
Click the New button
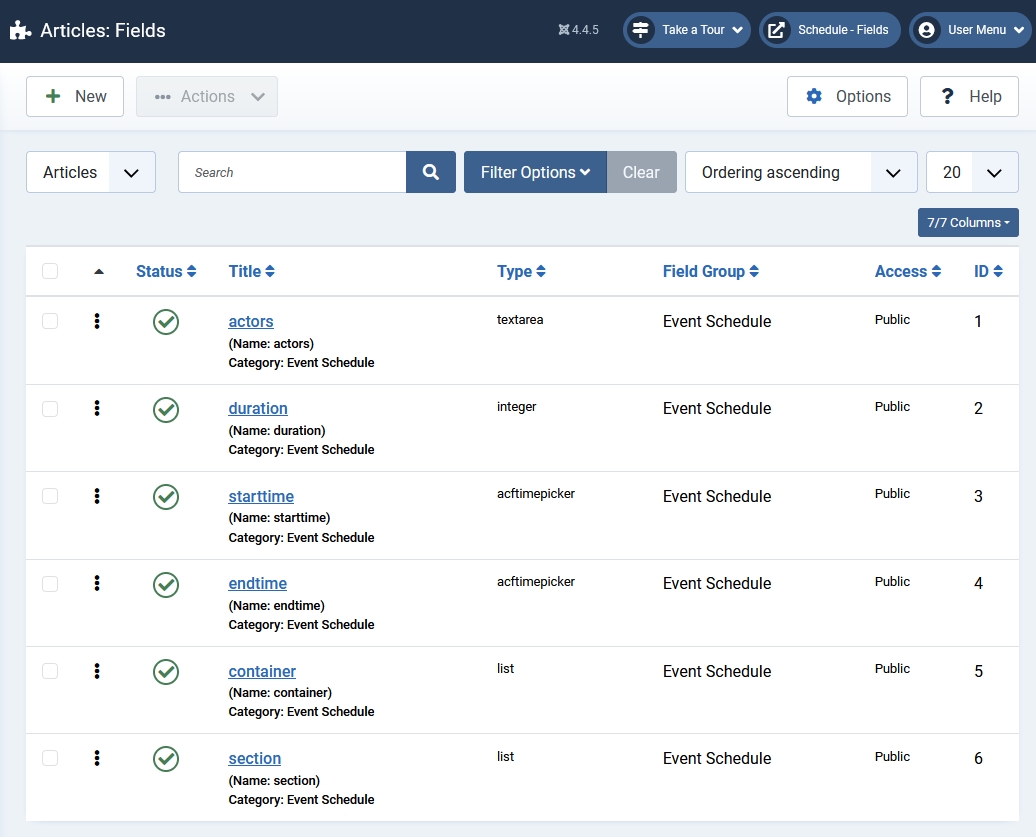75,96
